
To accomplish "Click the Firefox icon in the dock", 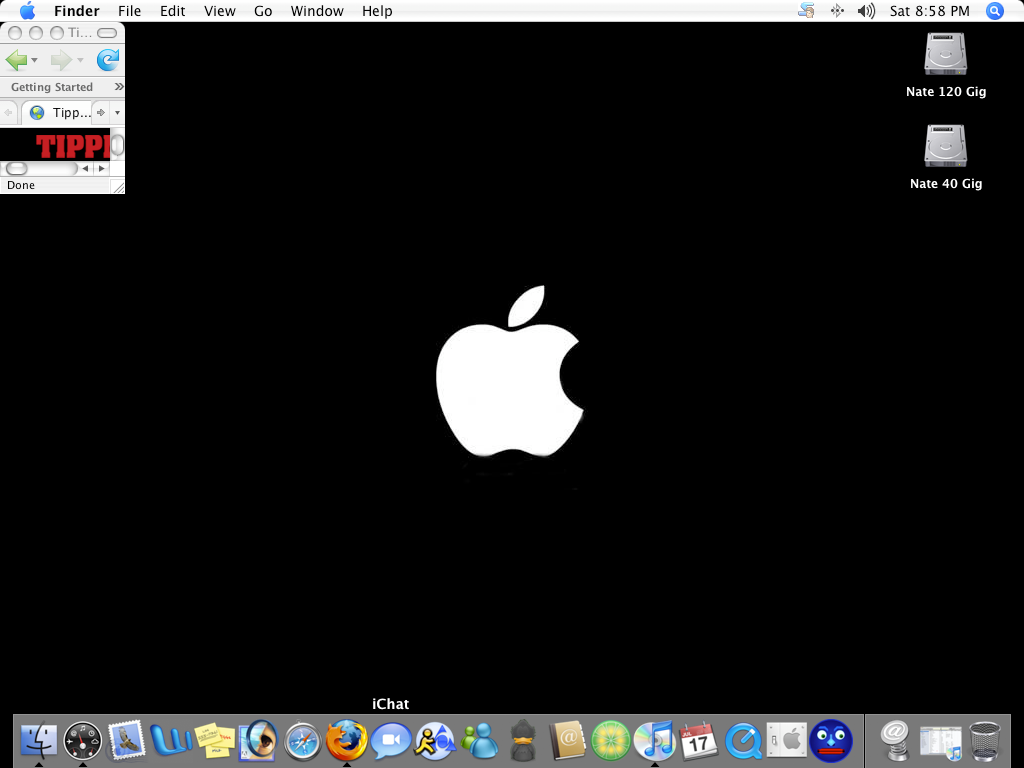I will (347, 741).
